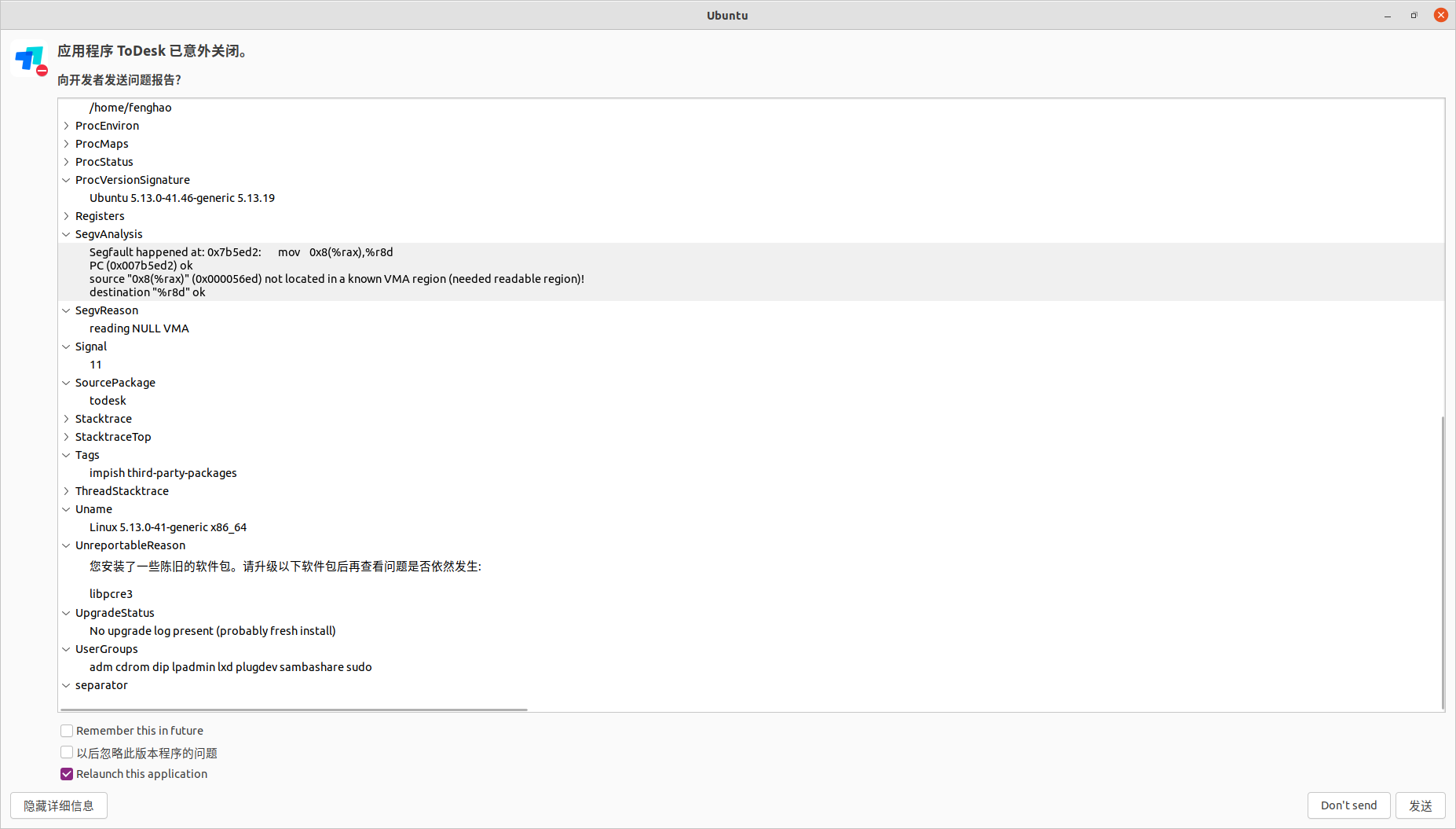Viewport: 1456px width, 829px height.
Task: Collapse the ProcVersionSignature row
Action: pos(67,180)
